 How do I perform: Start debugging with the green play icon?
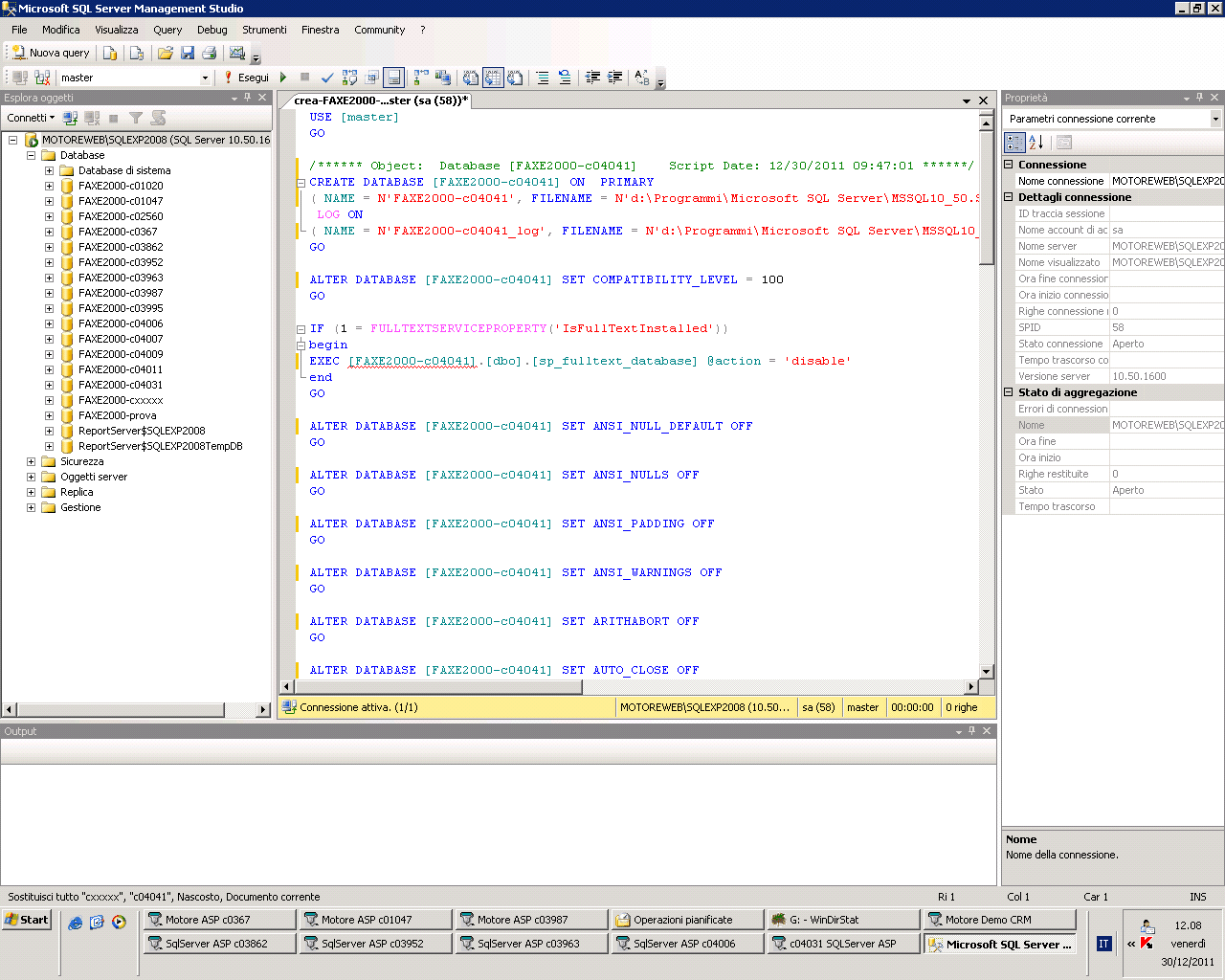click(x=283, y=78)
